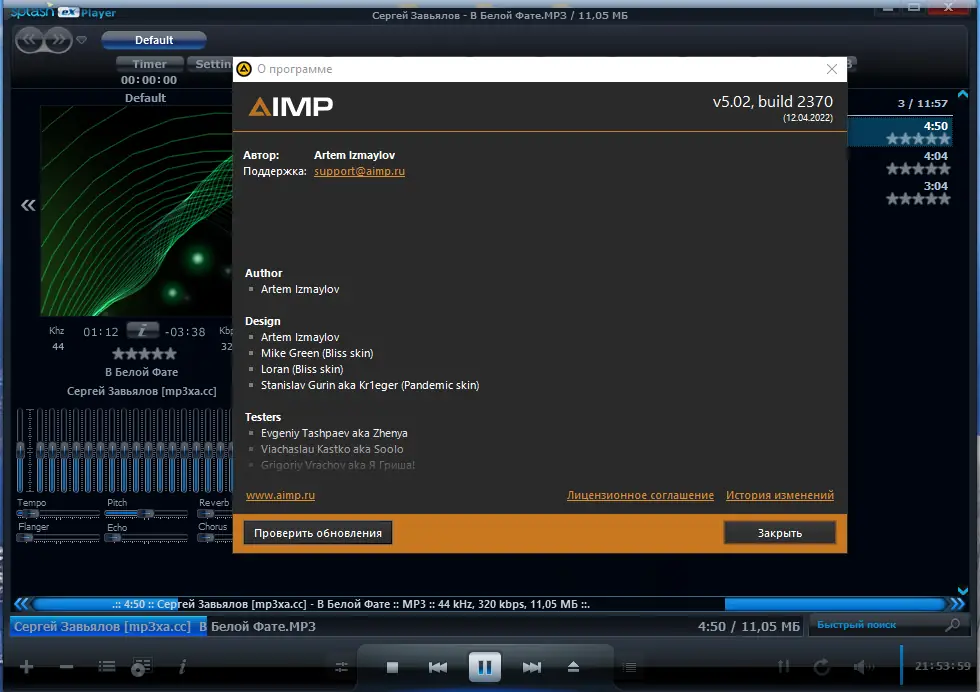Open the Timer tab

click(149, 64)
